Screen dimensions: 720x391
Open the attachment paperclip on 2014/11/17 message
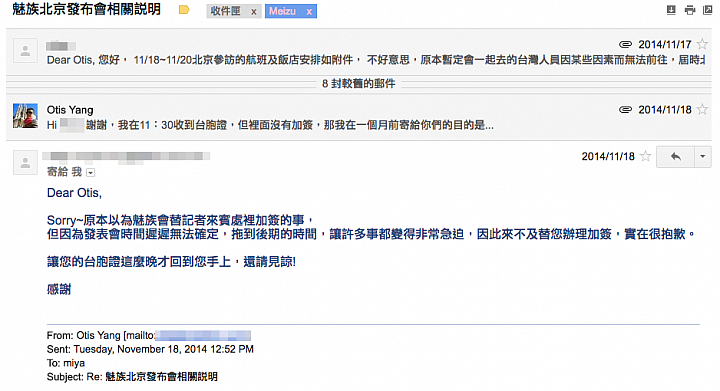625,45
